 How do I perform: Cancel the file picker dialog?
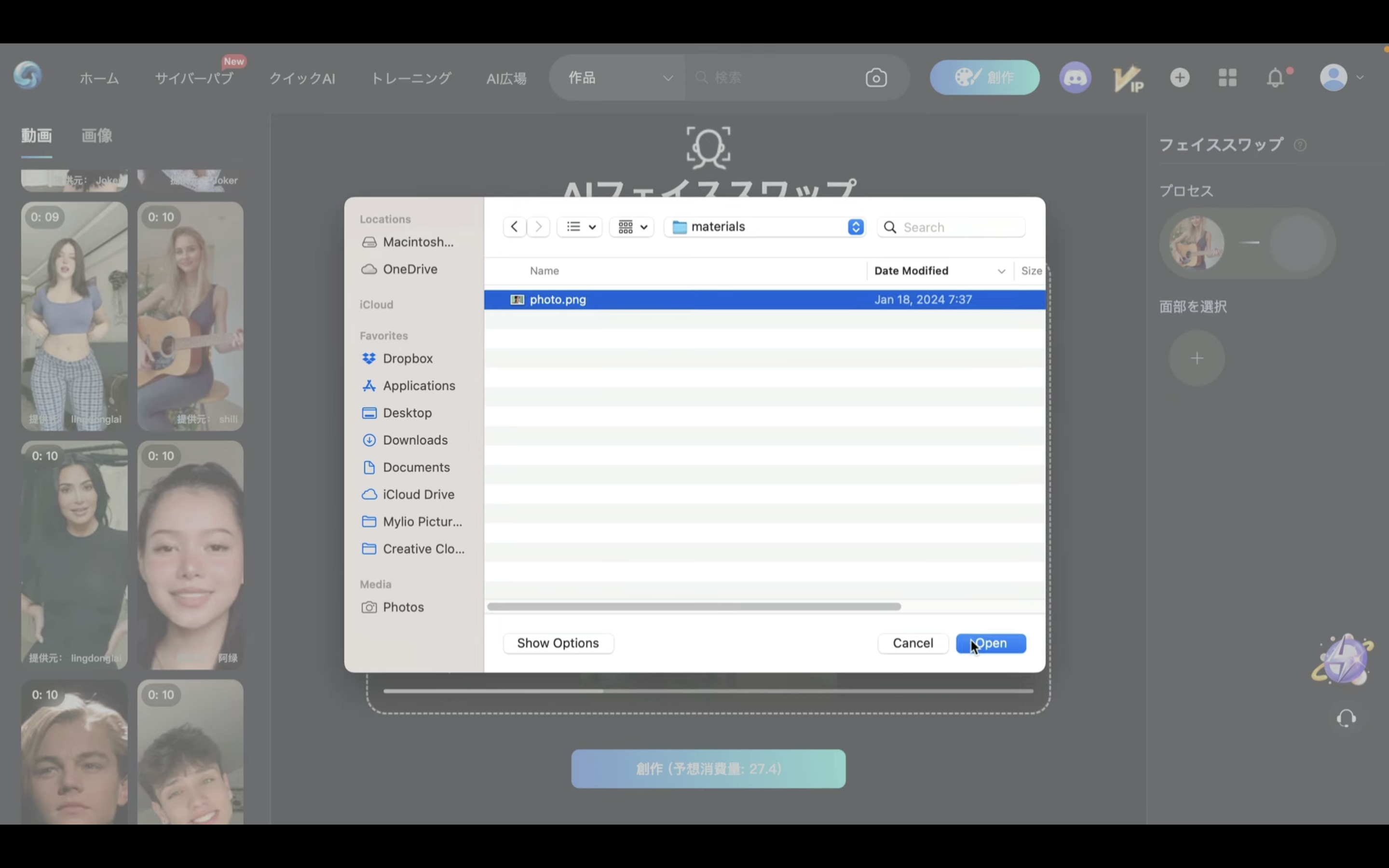(x=912, y=643)
